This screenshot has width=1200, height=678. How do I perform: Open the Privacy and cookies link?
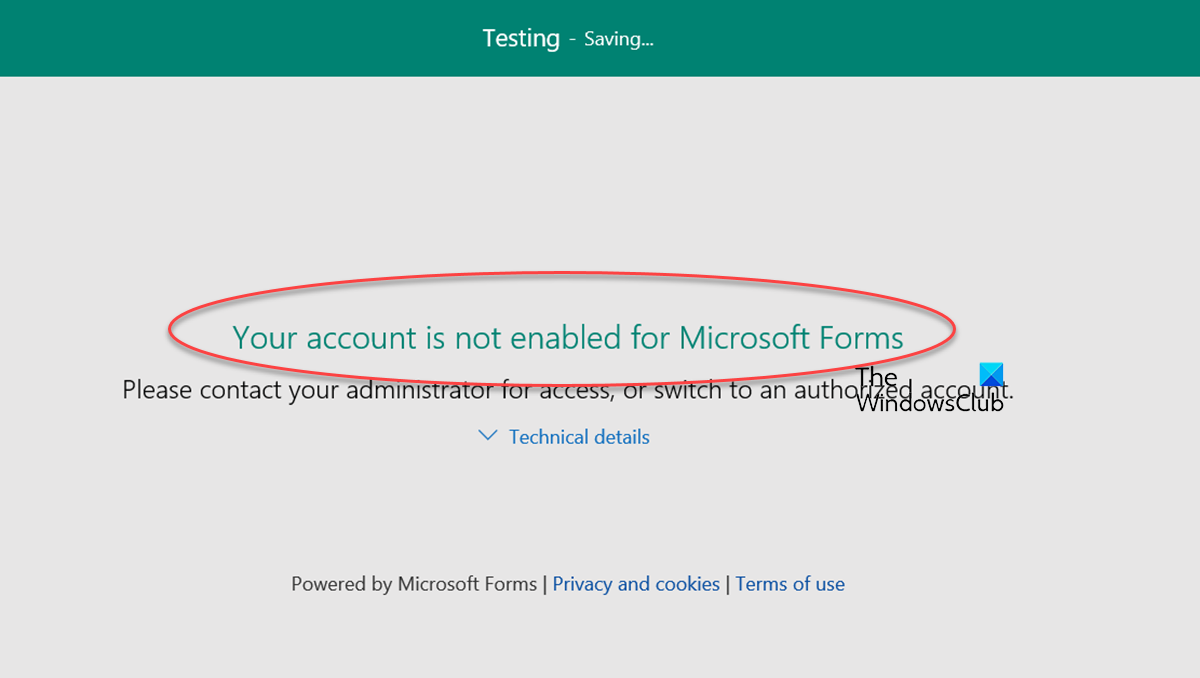pos(636,584)
